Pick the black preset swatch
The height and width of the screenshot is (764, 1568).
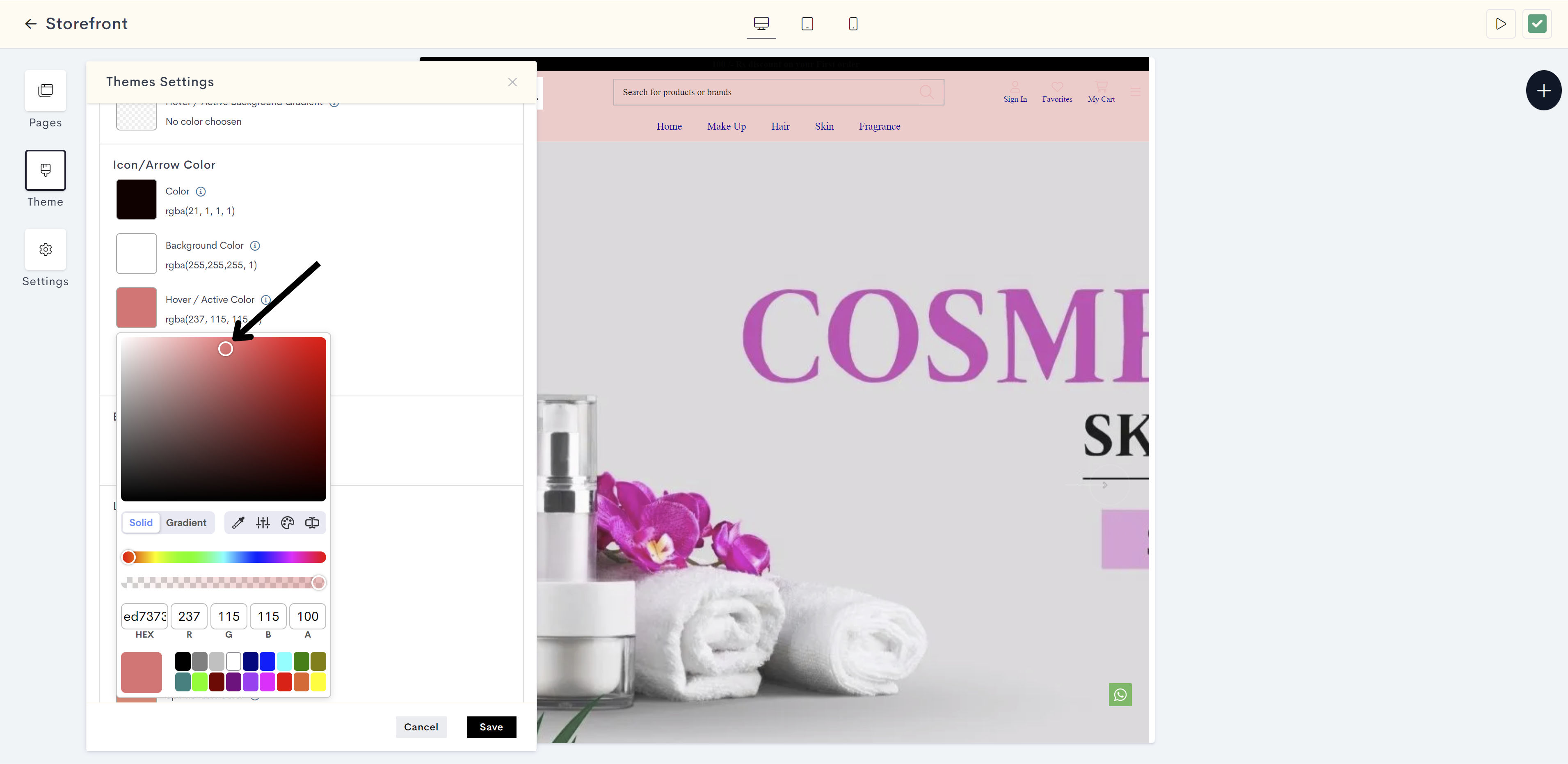183,662
